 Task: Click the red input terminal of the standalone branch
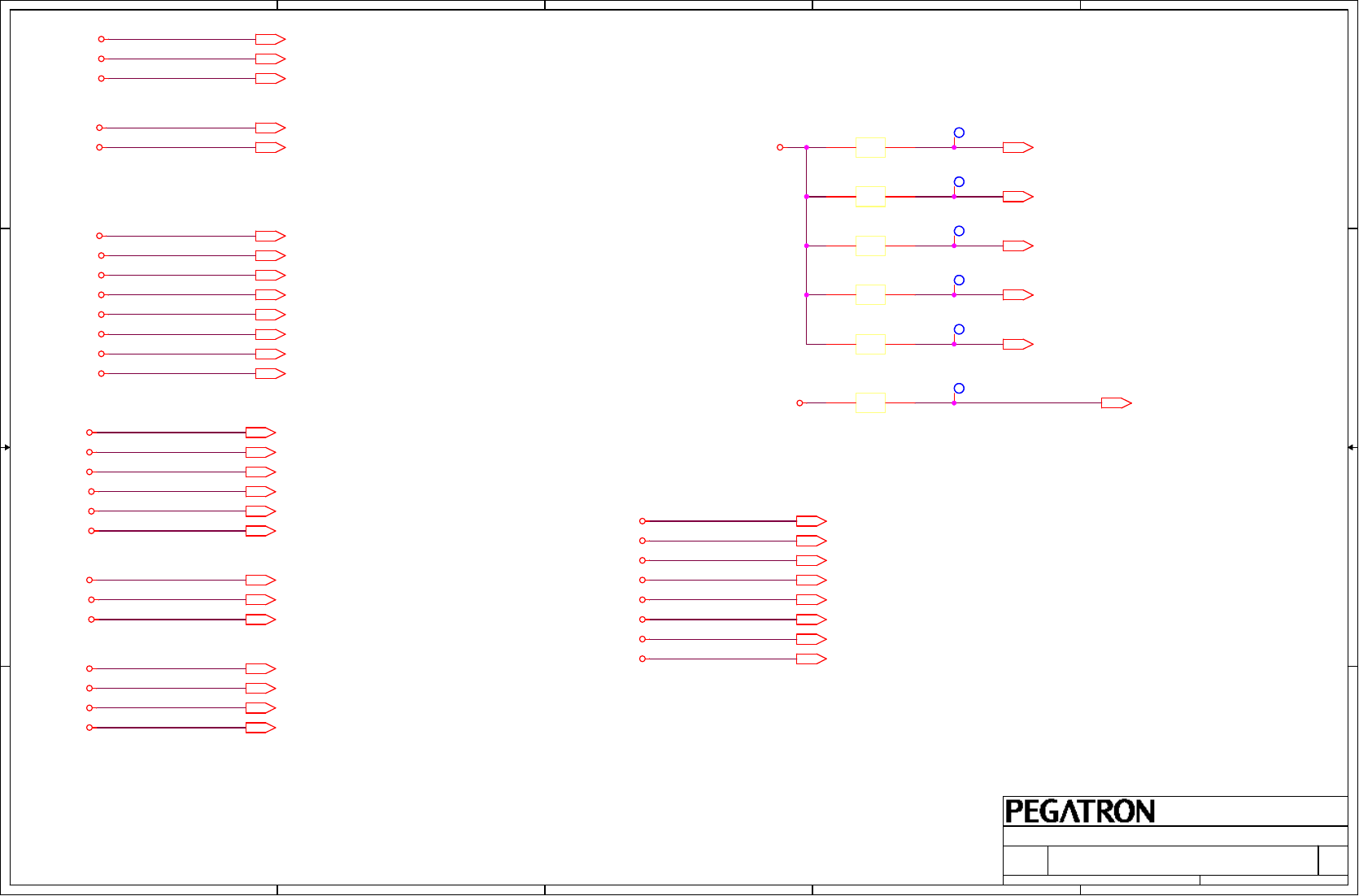[799, 402]
